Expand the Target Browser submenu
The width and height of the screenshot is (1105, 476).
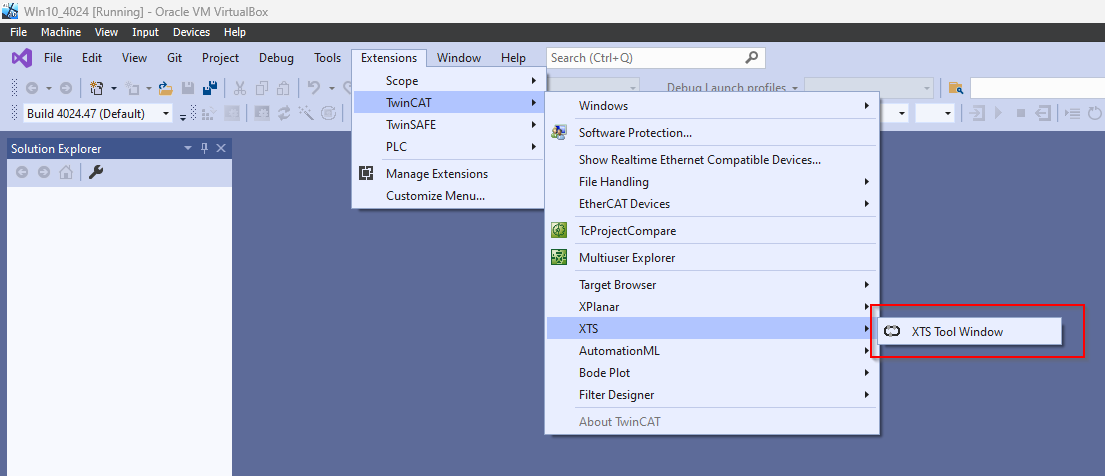click(x=712, y=285)
